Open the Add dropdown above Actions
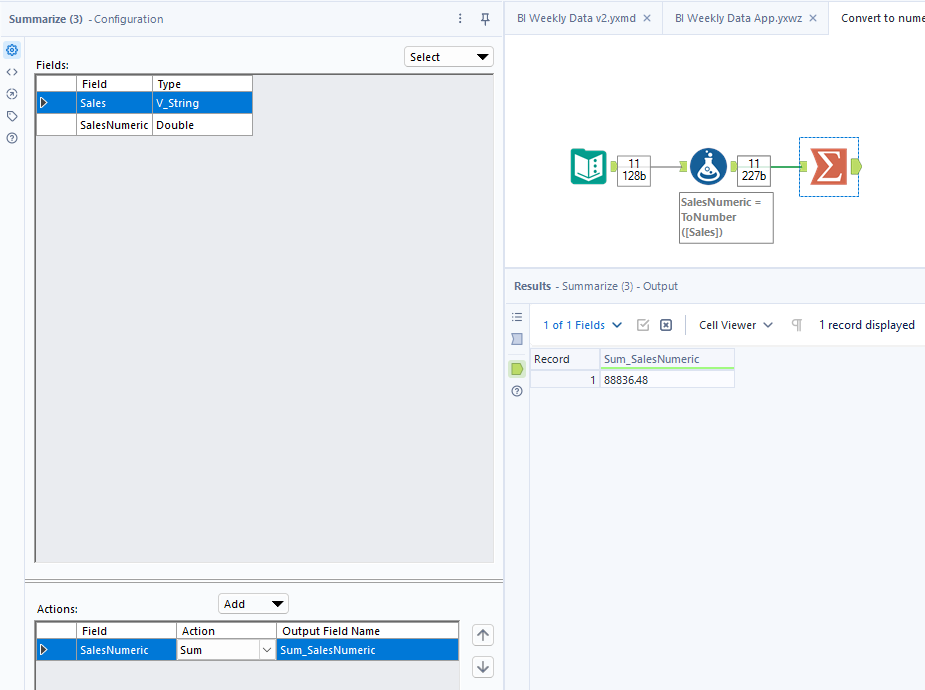925x690 pixels. (x=253, y=603)
